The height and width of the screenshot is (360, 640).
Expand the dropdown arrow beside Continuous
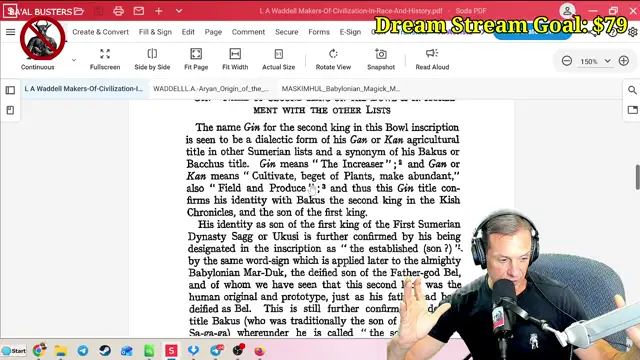(x=74, y=60)
